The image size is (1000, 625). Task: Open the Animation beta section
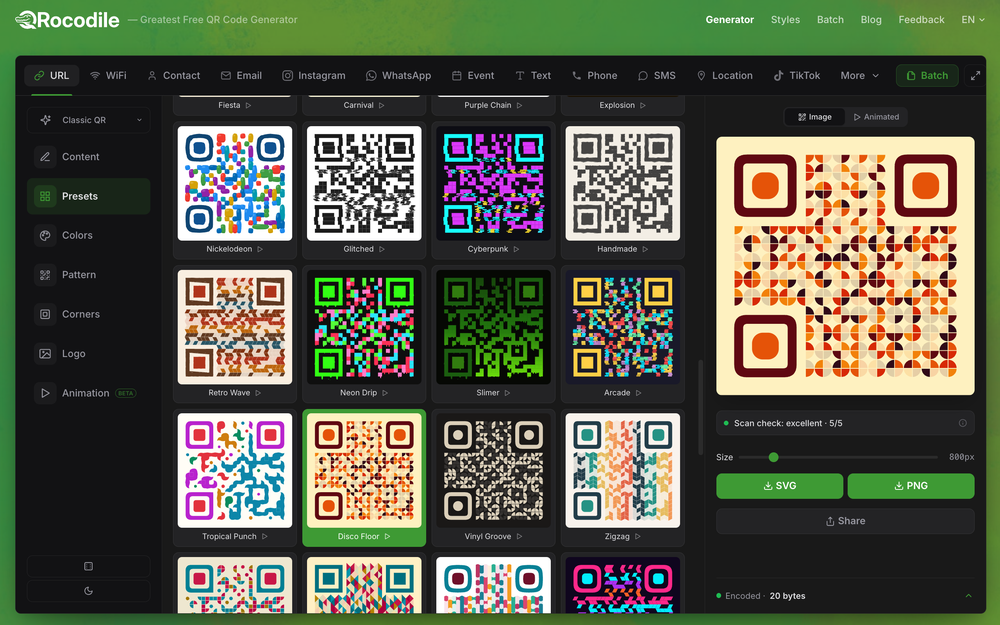[x=89, y=393]
